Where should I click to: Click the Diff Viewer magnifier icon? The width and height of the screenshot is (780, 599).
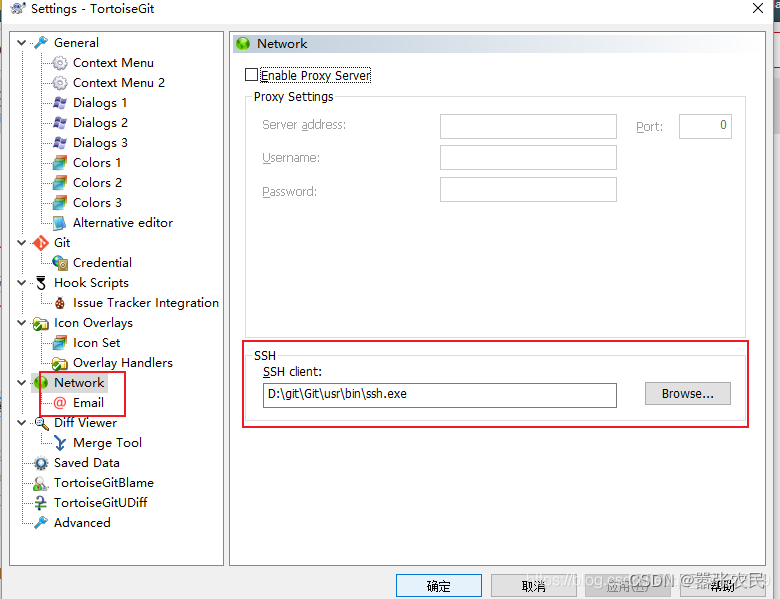point(41,423)
